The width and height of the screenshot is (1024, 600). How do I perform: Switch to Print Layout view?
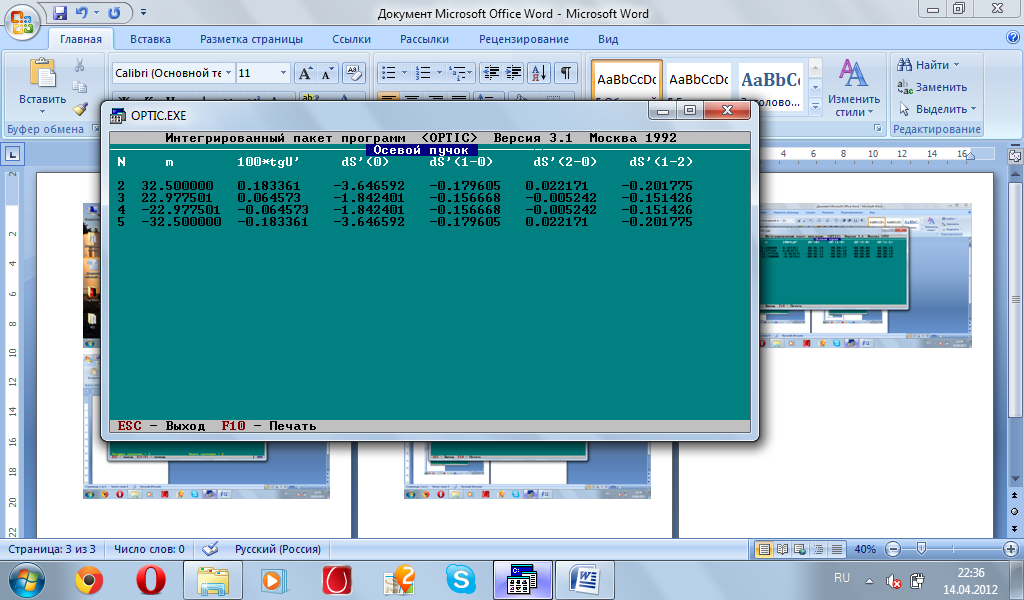(x=763, y=549)
